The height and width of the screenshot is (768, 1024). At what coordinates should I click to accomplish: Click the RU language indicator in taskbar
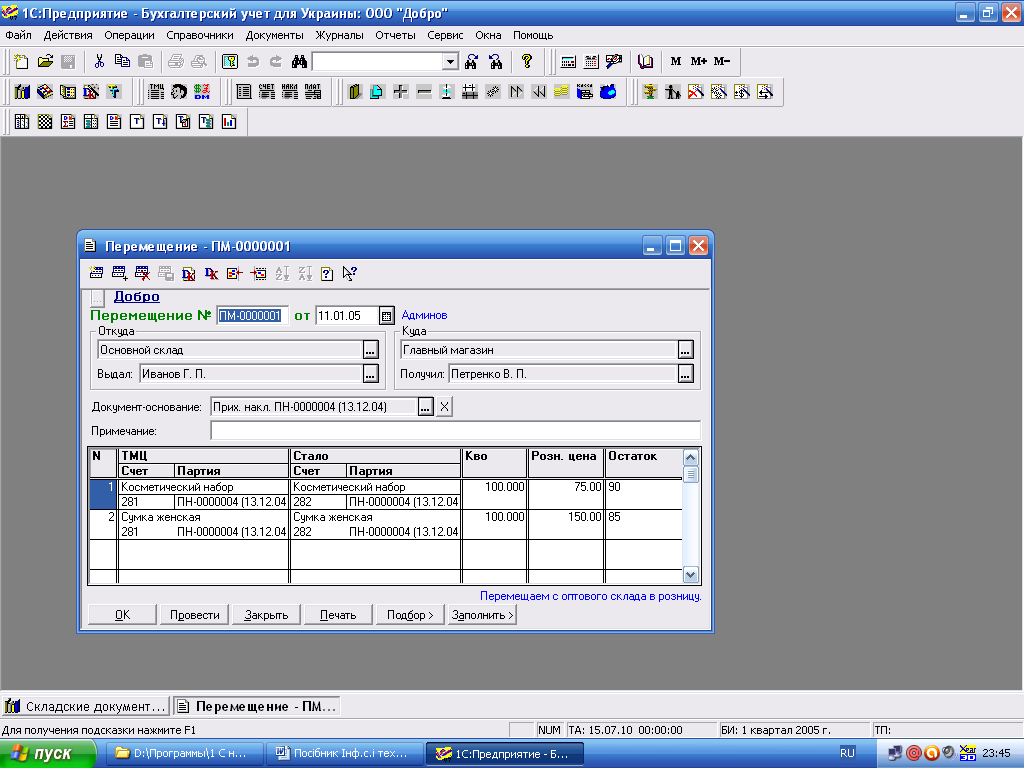pyautogui.click(x=847, y=753)
